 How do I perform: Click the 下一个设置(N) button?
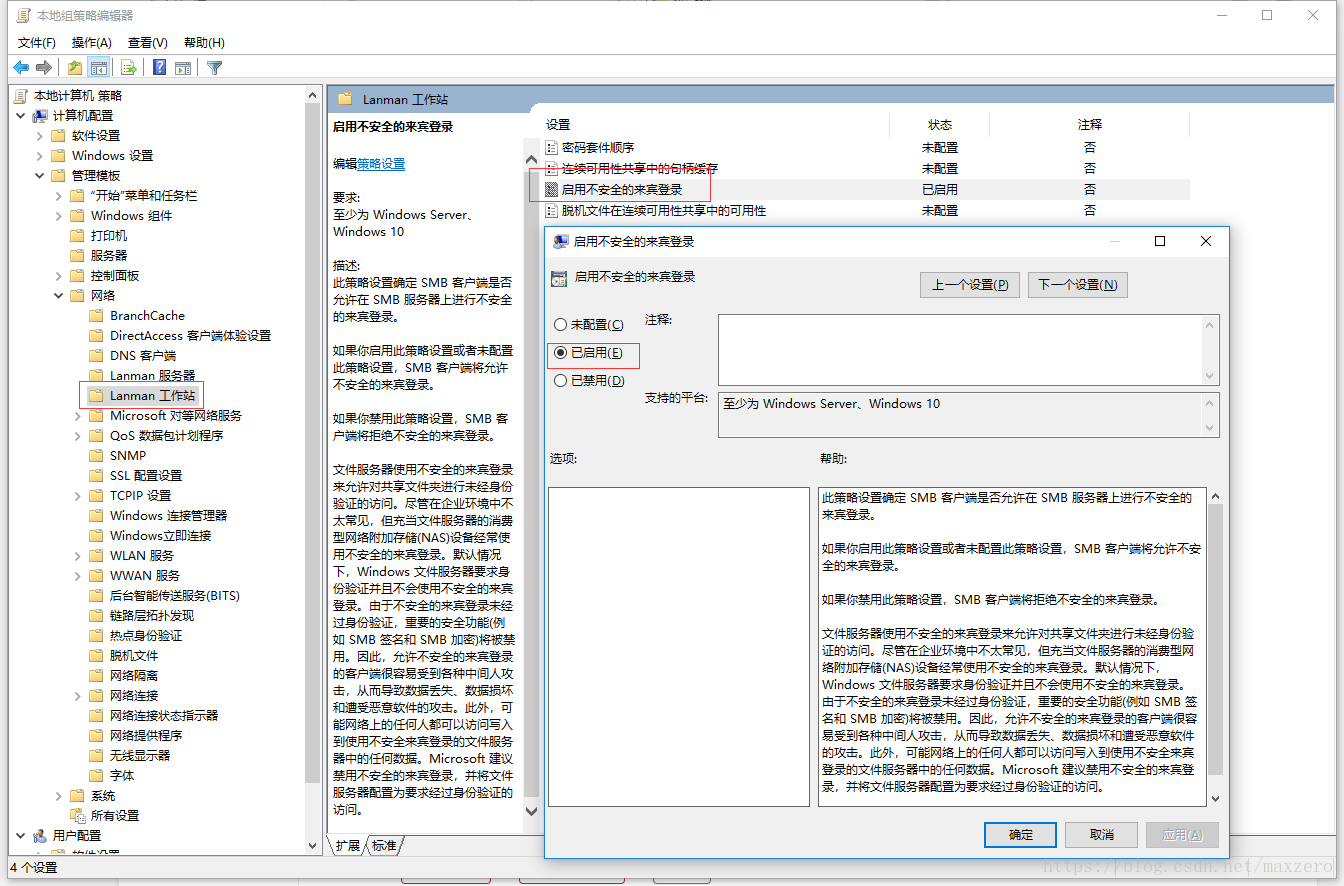(x=1077, y=285)
